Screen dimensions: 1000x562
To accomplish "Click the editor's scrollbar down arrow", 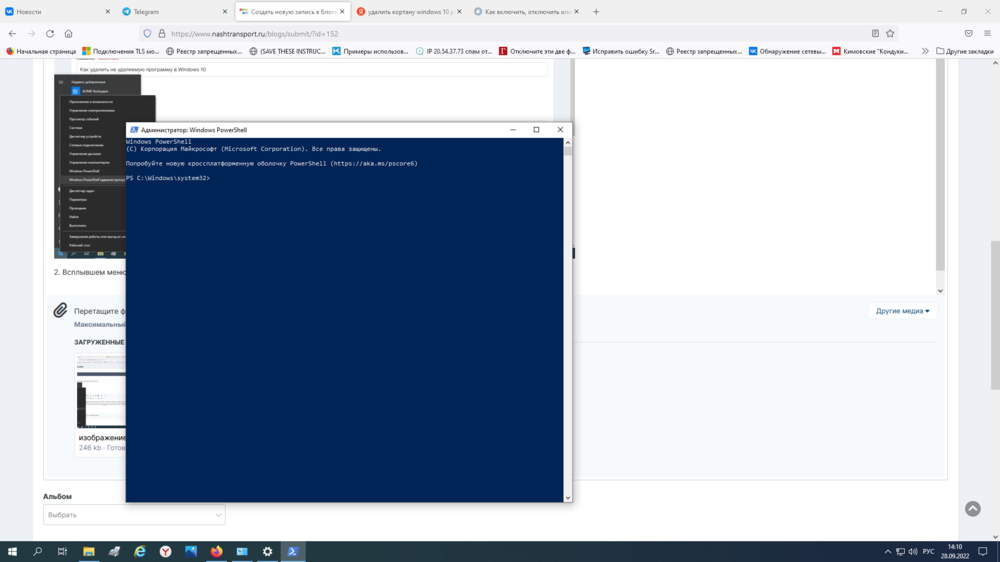I will (x=940, y=291).
